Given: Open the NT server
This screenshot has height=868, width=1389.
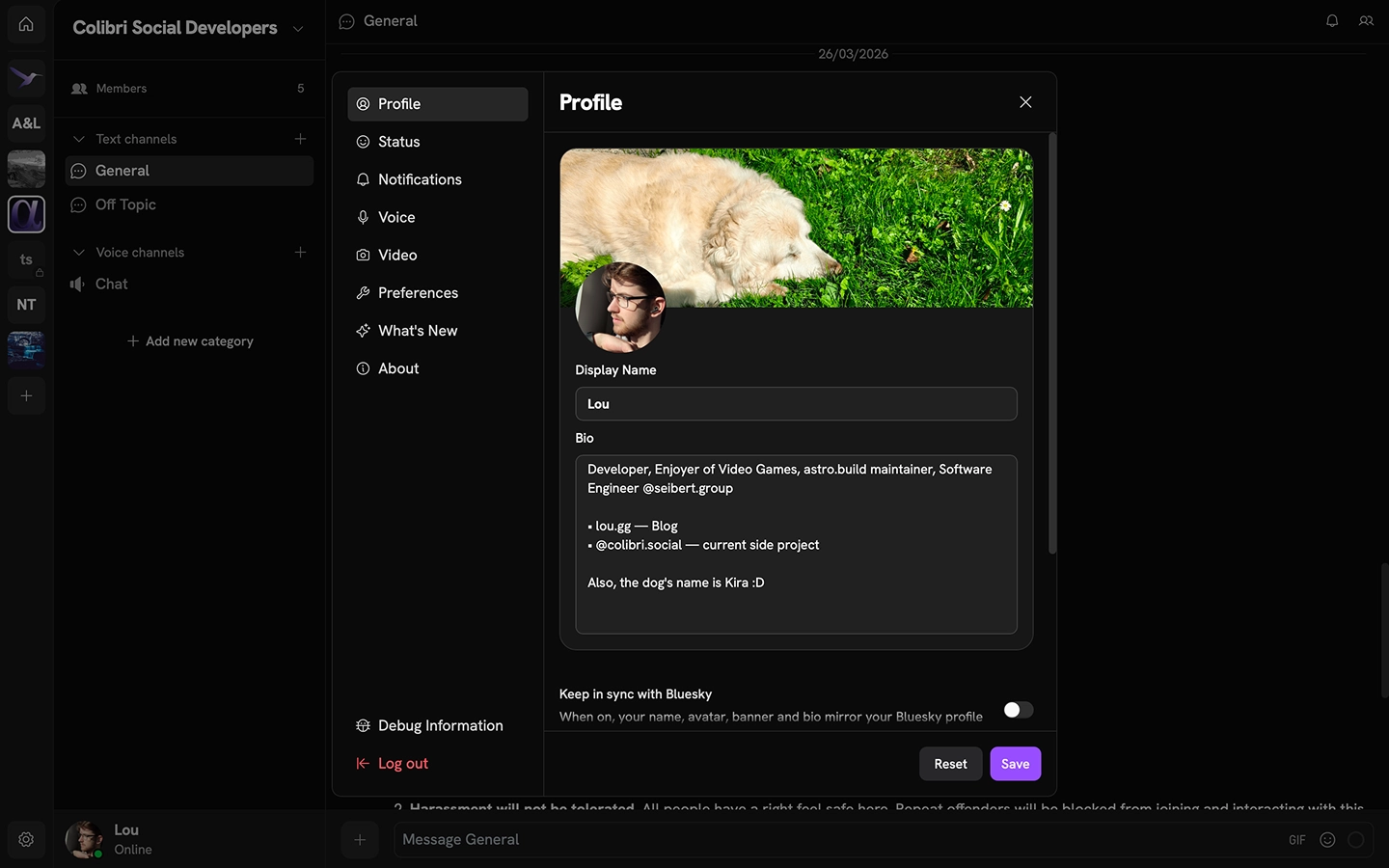Looking at the screenshot, I should click(26, 305).
